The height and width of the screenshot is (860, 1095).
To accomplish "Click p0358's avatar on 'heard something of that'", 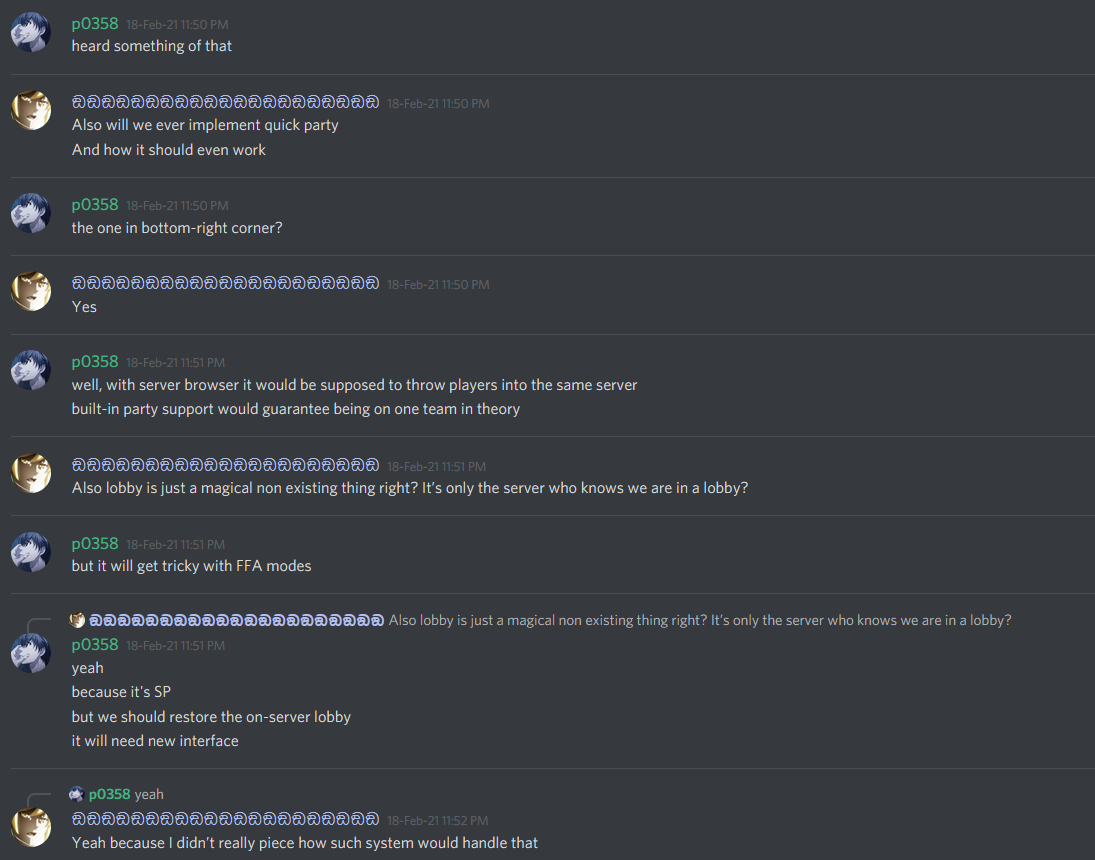I will tap(31, 32).
